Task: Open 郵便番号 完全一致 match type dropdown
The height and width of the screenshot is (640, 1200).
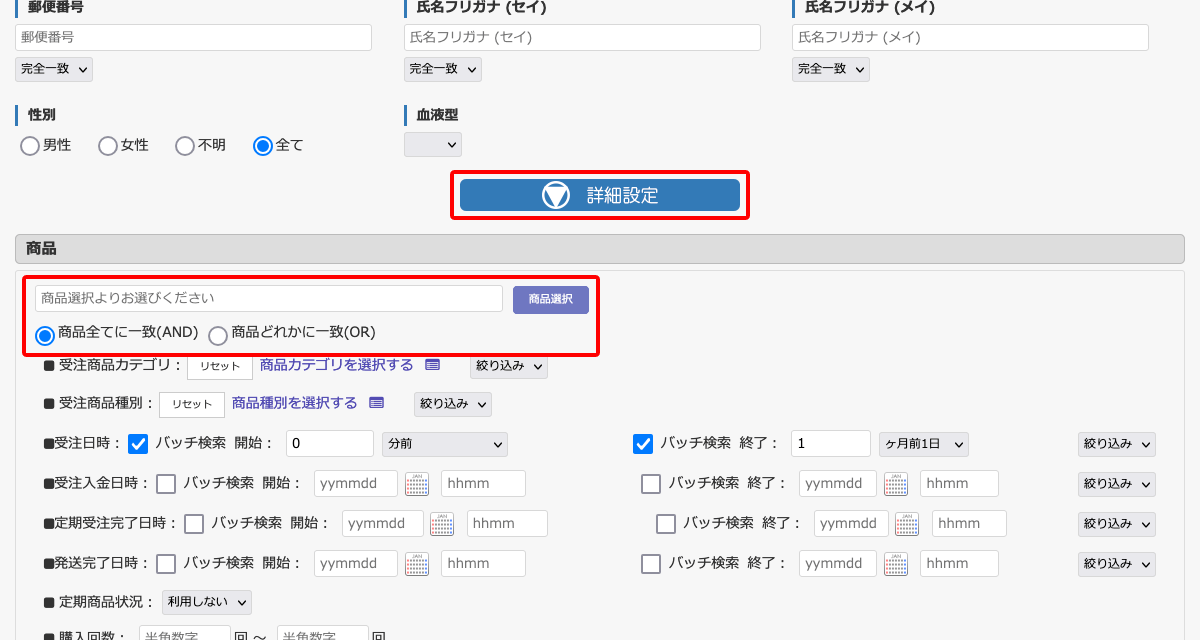Action: pyautogui.click(x=54, y=69)
